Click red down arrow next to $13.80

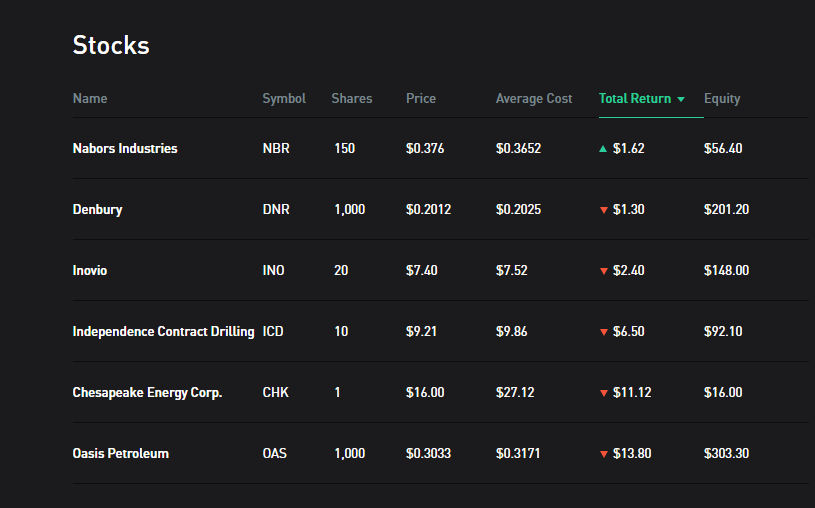click(603, 454)
